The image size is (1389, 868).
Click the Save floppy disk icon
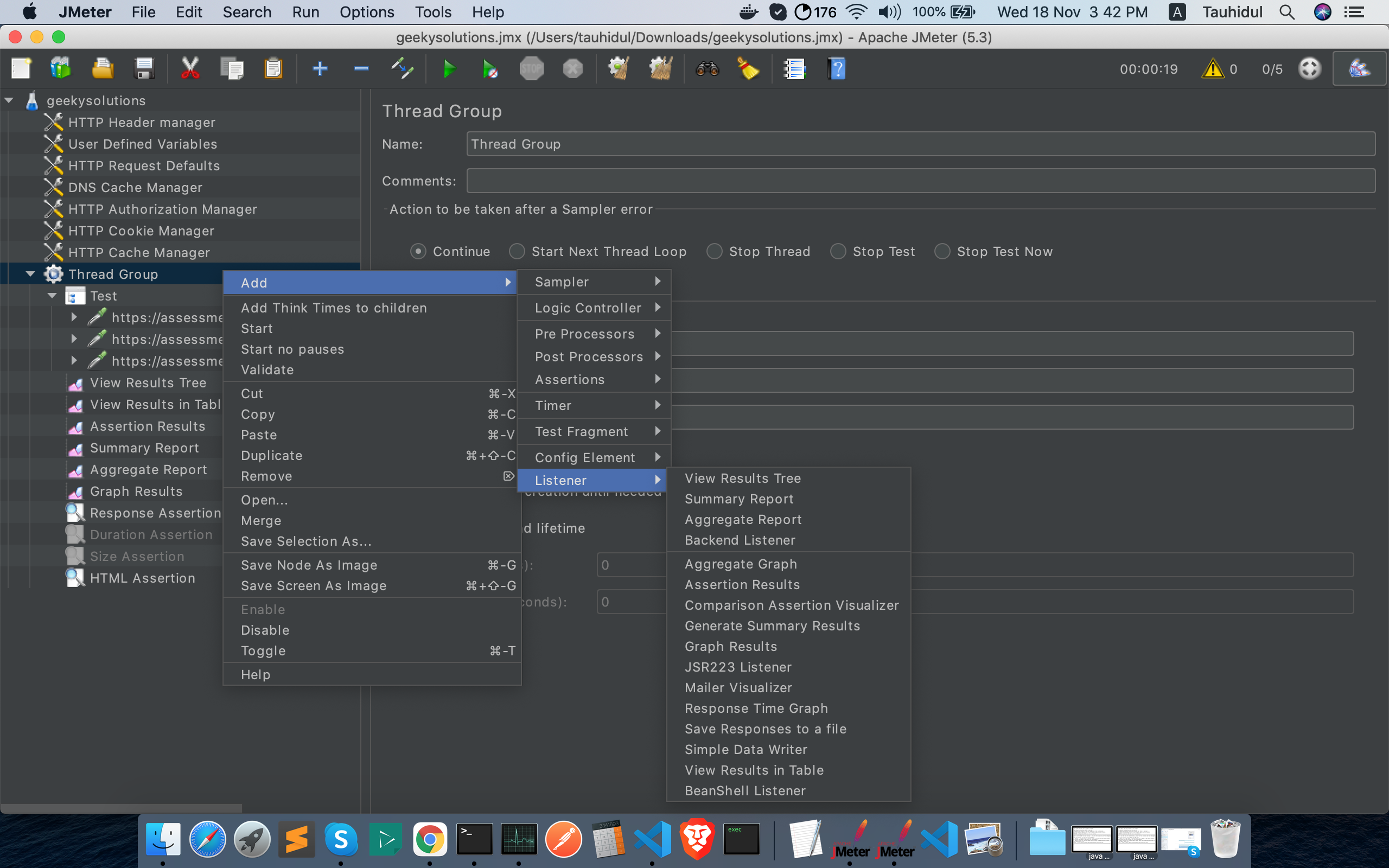(144, 69)
